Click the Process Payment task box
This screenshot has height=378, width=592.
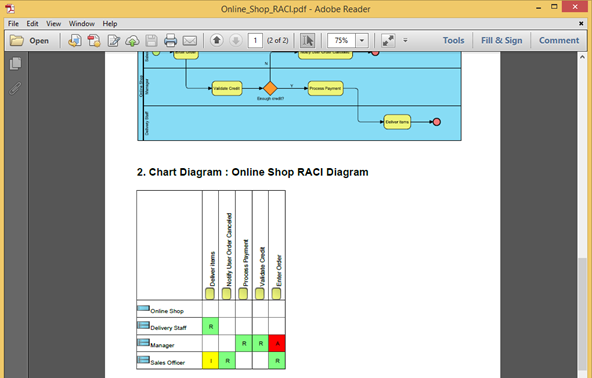(x=325, y=88)
